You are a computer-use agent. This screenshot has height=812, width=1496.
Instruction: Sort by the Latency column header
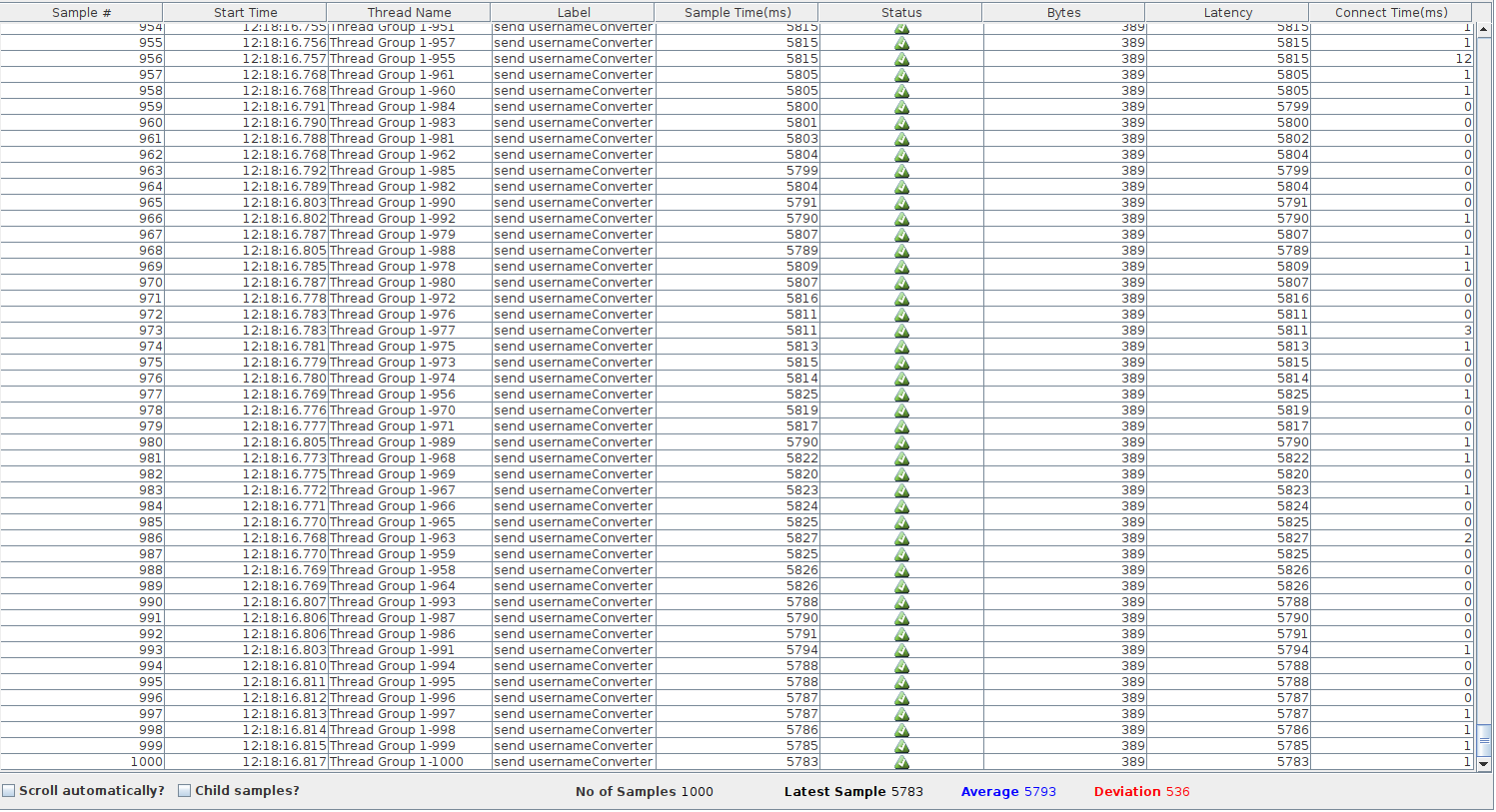point(1227,12)
